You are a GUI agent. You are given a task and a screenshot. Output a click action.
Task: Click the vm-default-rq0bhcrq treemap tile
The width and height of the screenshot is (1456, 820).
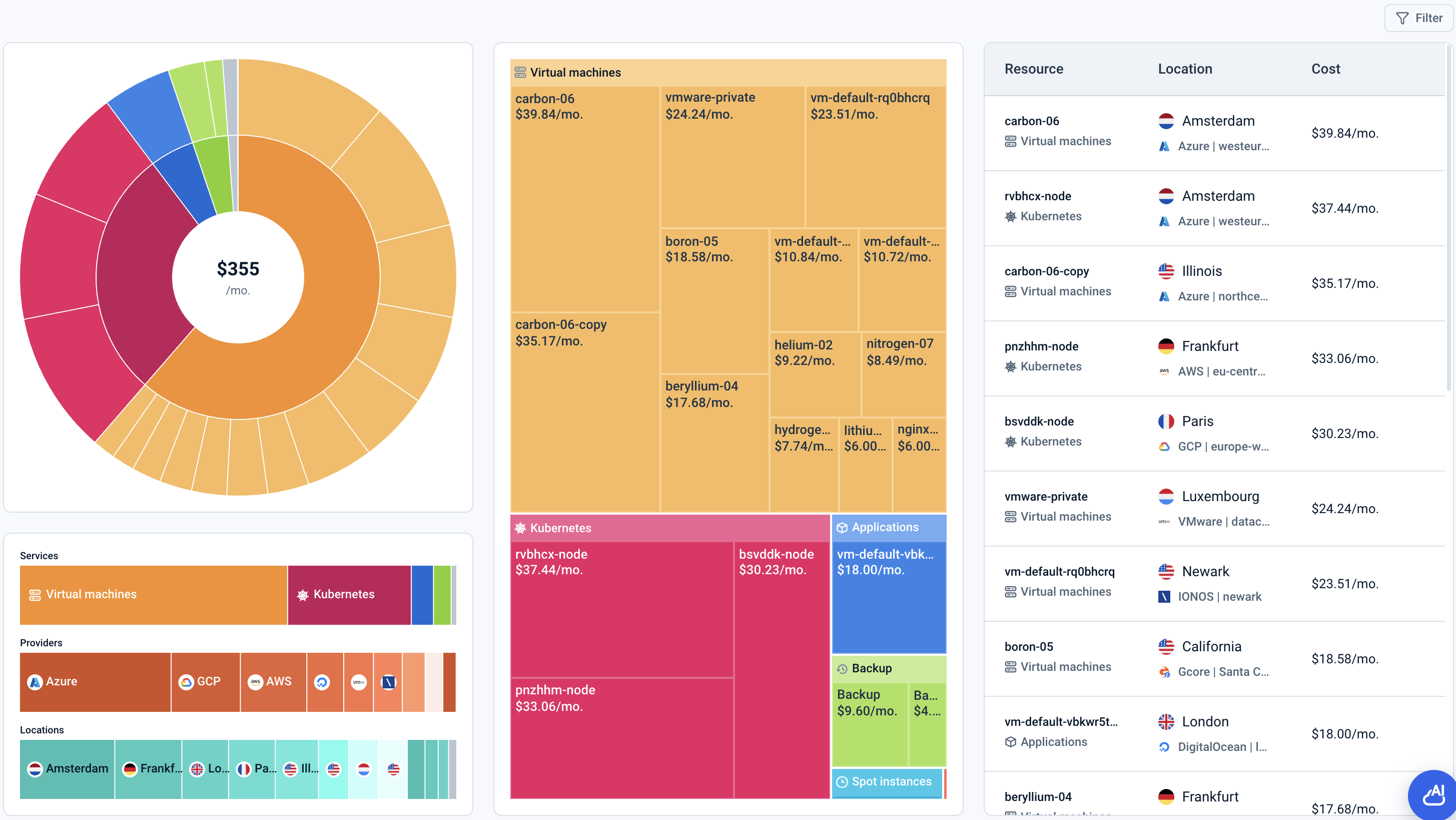pyautogui.click(x=876, y=157)
